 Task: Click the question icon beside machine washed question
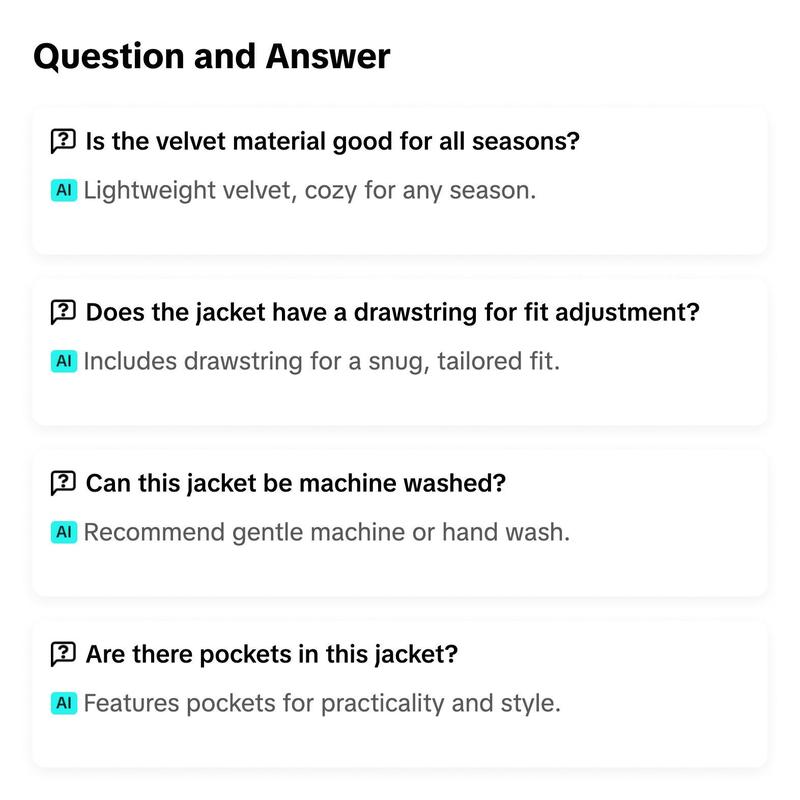(x=63, y=483)
